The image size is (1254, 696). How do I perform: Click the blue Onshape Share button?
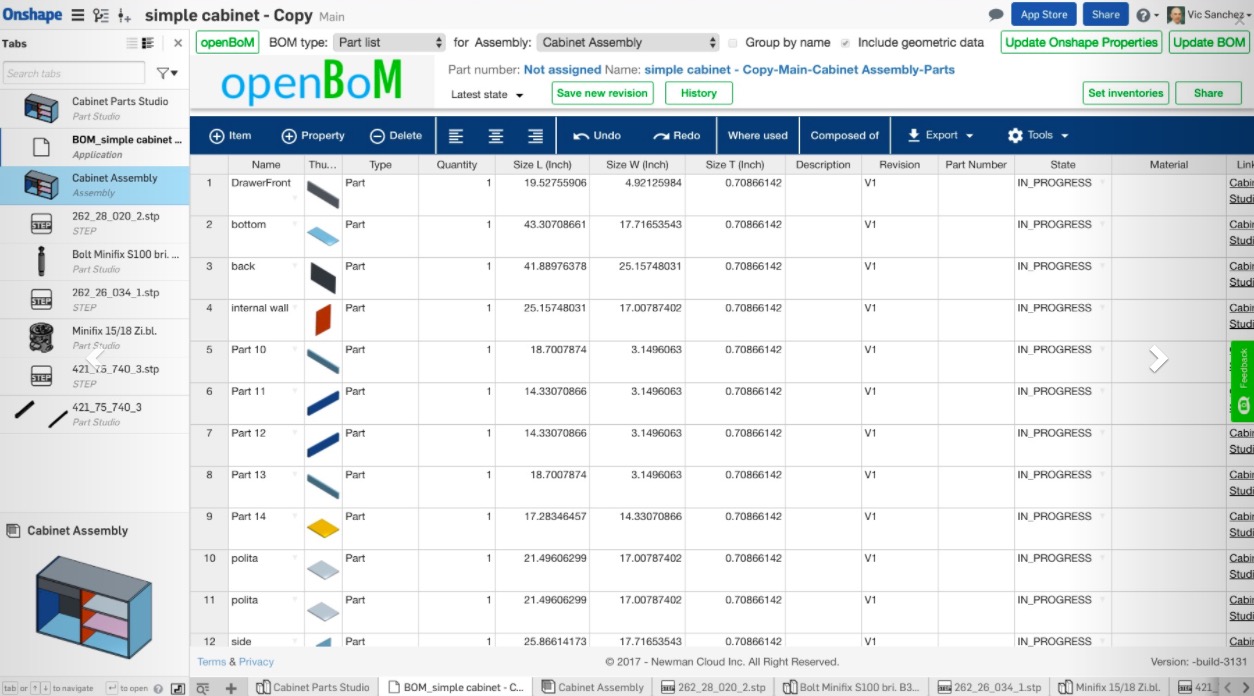[1105, 14]
